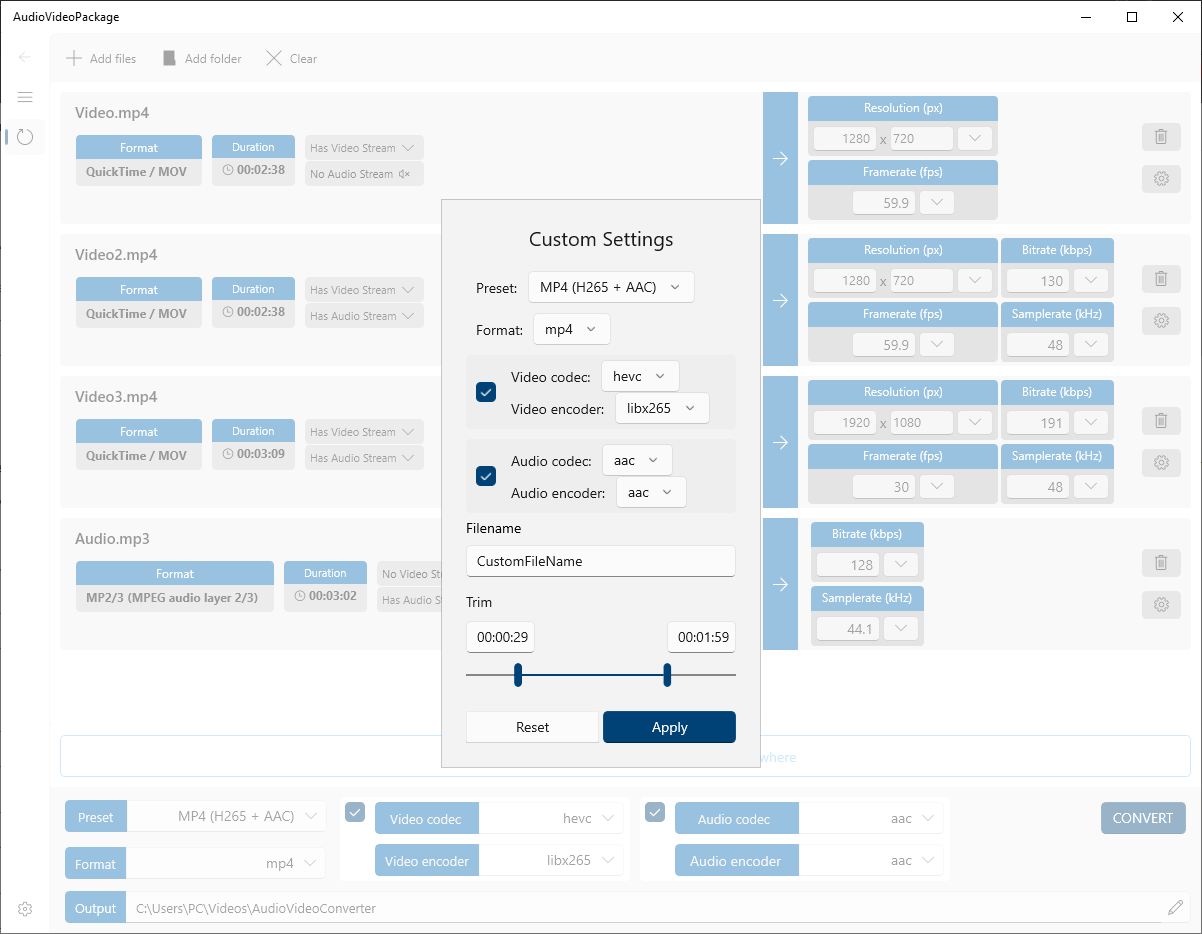
Task: Click the 1920 resolution width field
Action: (845, 422)
